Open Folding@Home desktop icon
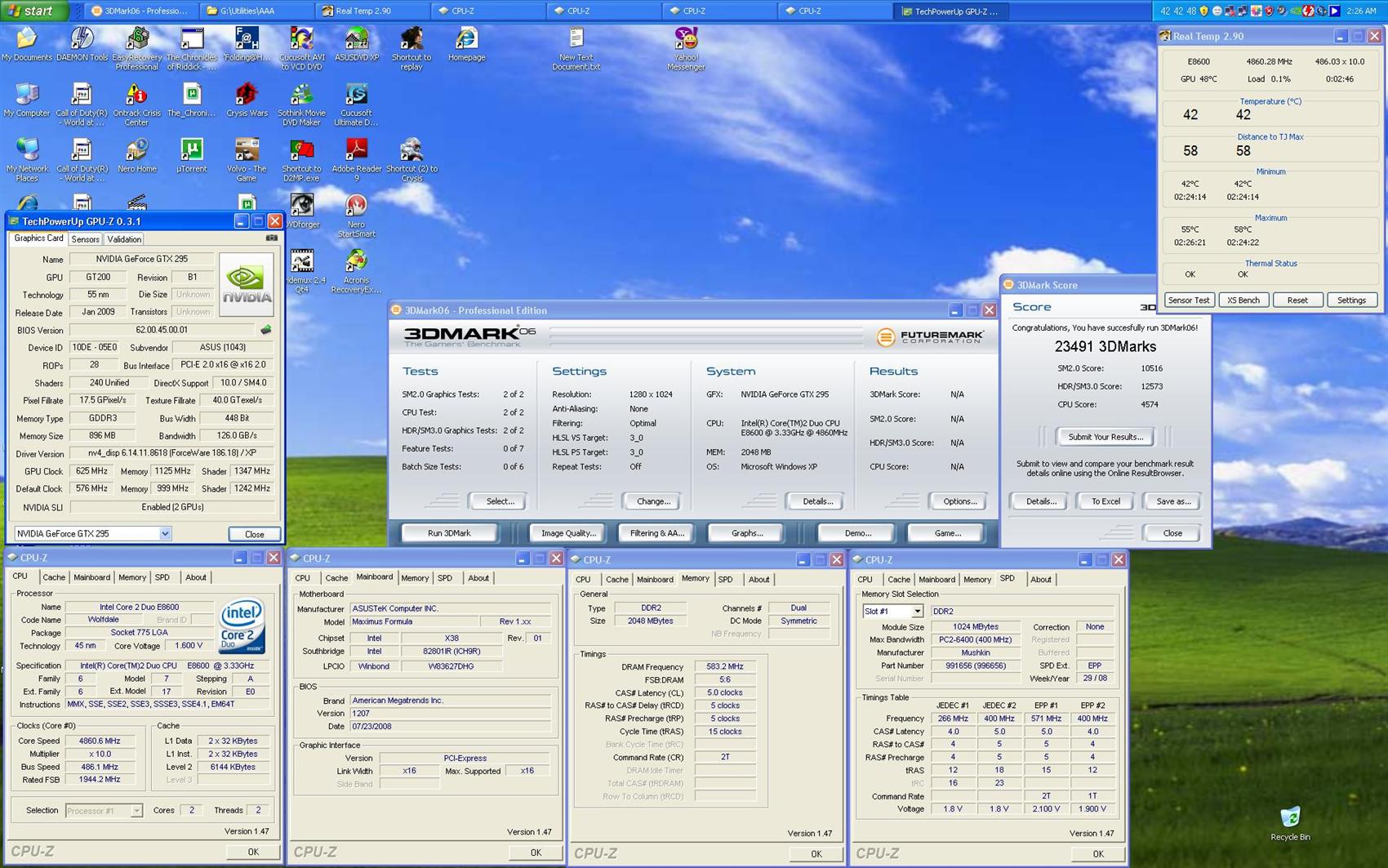Image resolution: width=1388 pixels, height=868 pixels. point(247,44)
